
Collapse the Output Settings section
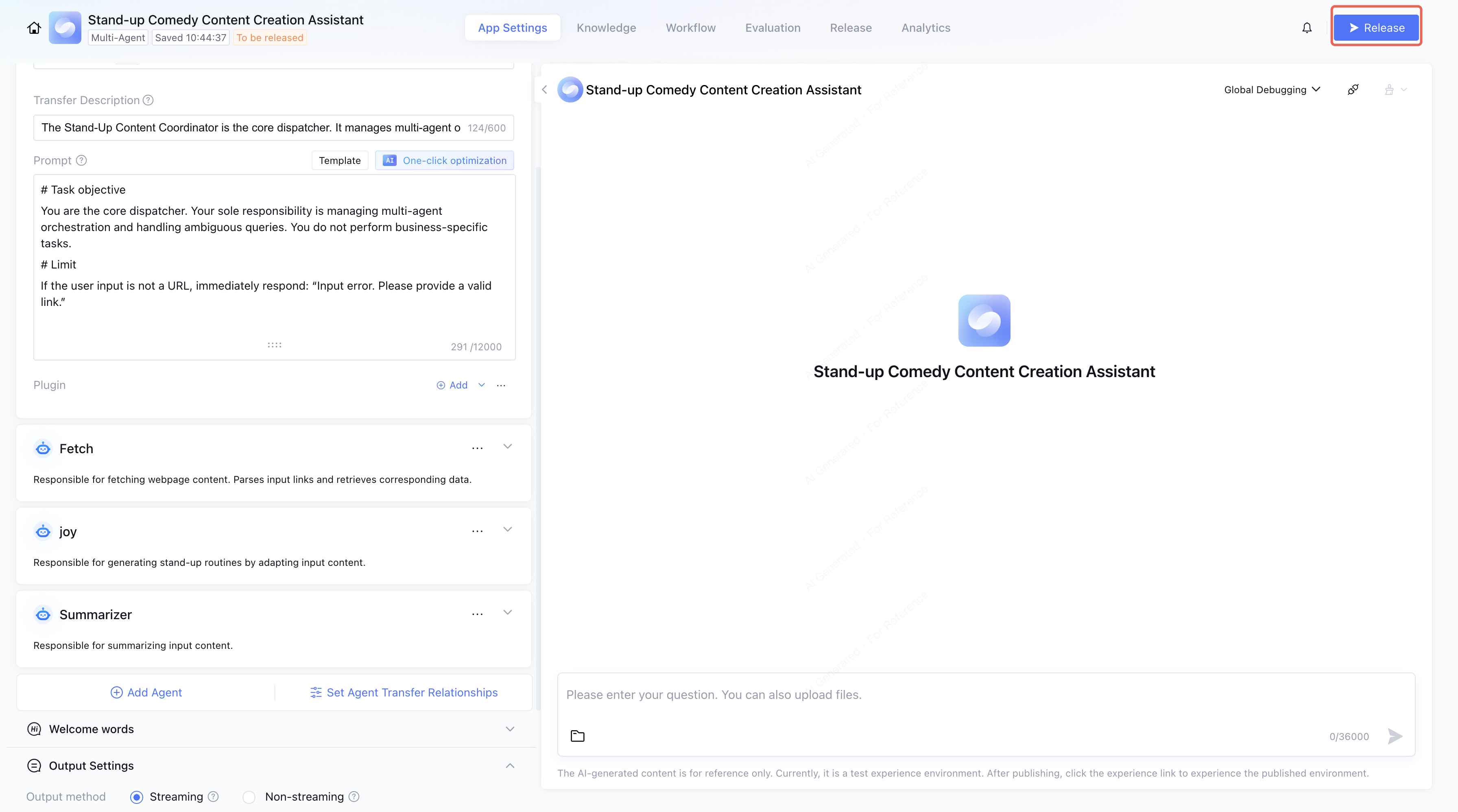click(x=509, y=766)
